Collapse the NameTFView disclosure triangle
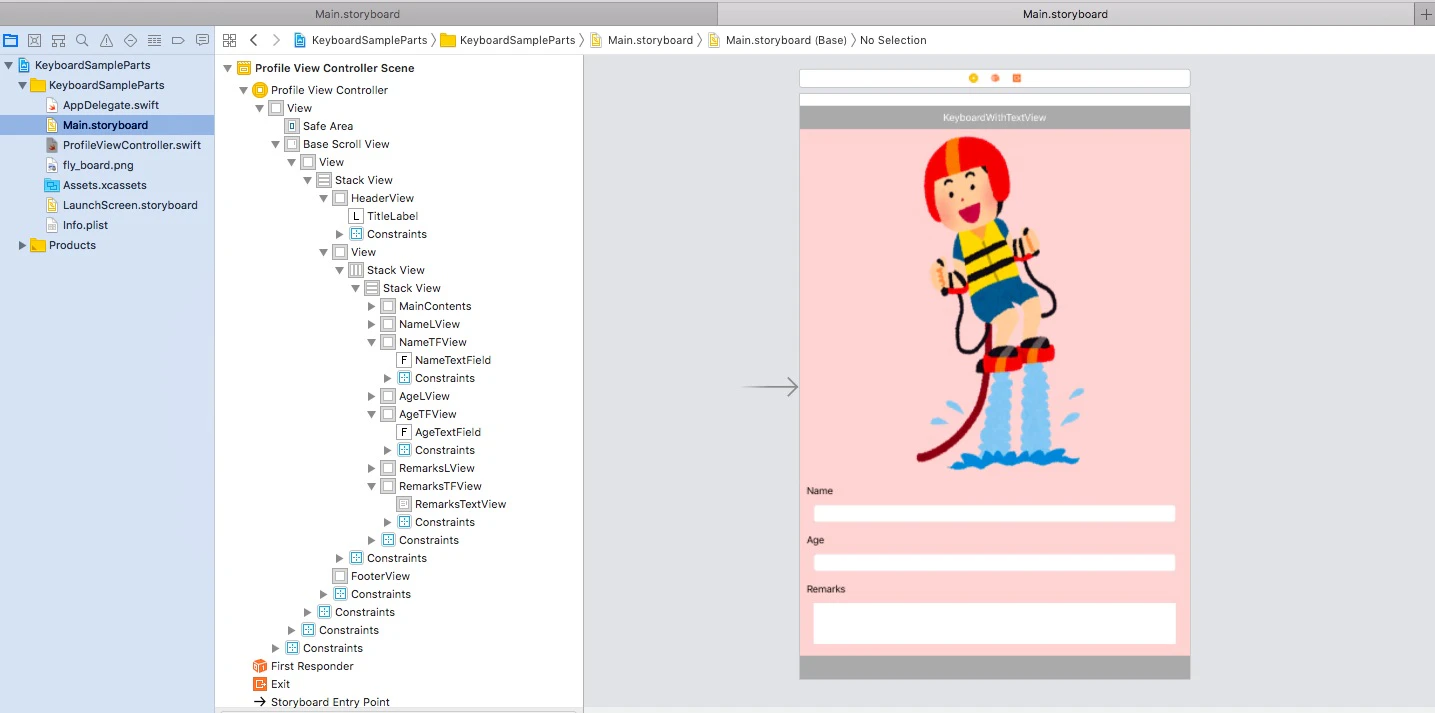The height and width of the screenshot is (713, 1435). [x=372, y=342]
